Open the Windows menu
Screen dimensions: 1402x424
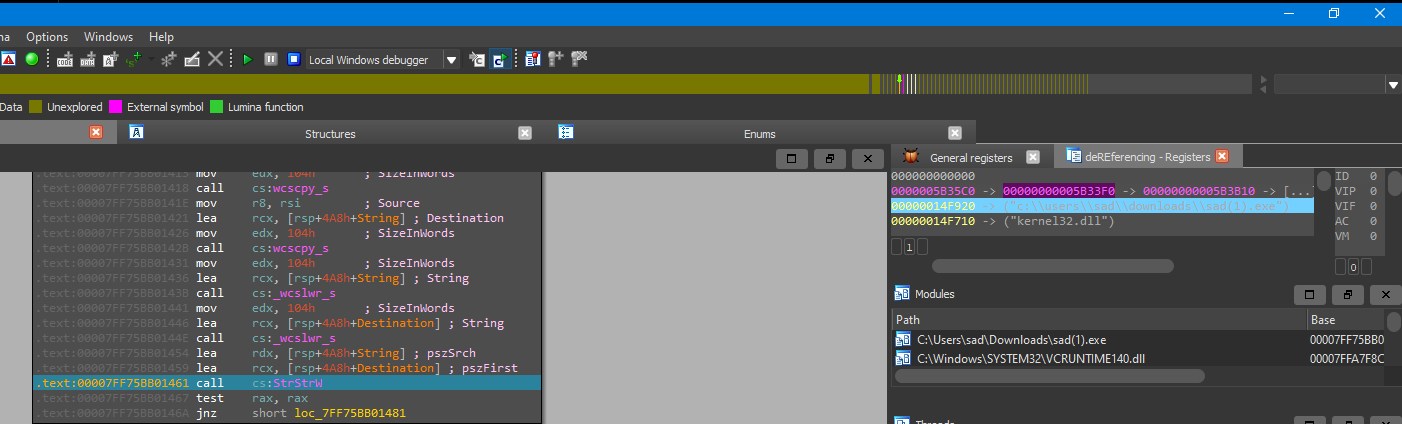pos(108,37)
